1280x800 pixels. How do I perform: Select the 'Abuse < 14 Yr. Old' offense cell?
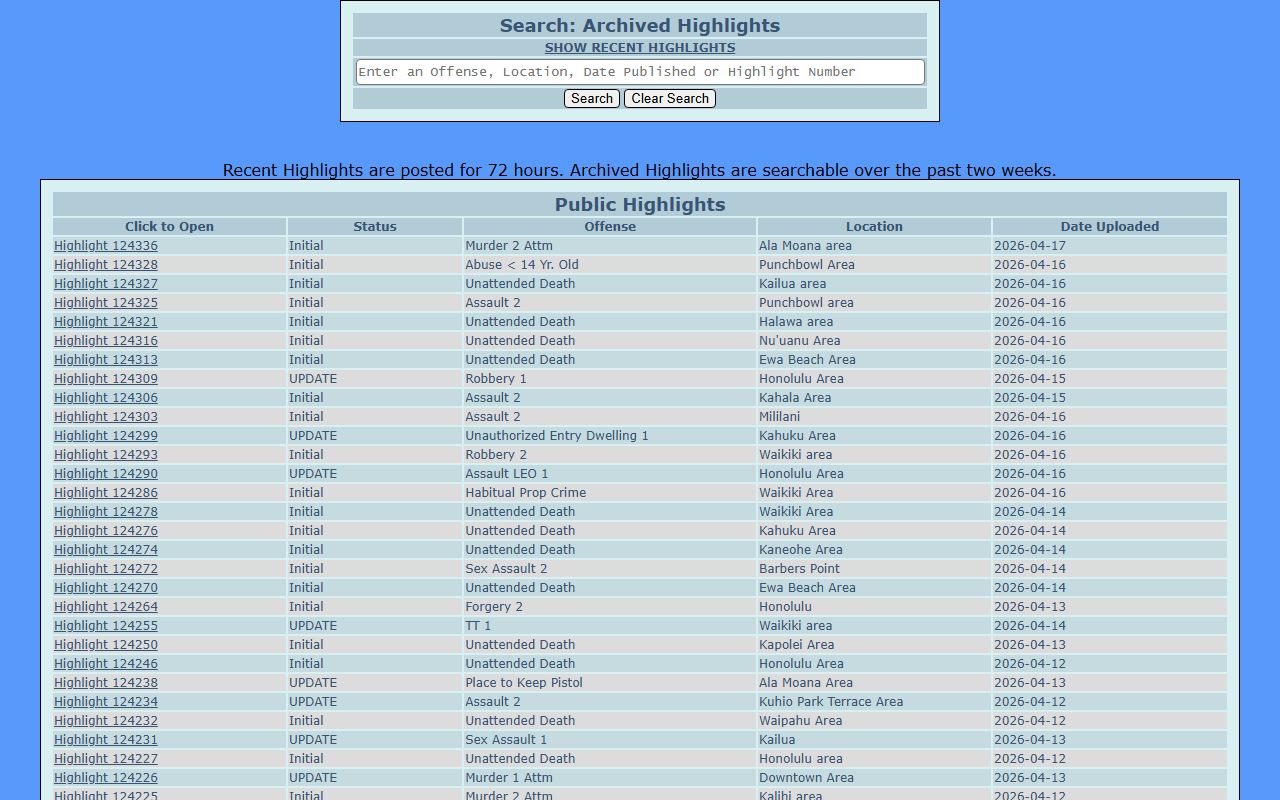click(x=610, y=265)
